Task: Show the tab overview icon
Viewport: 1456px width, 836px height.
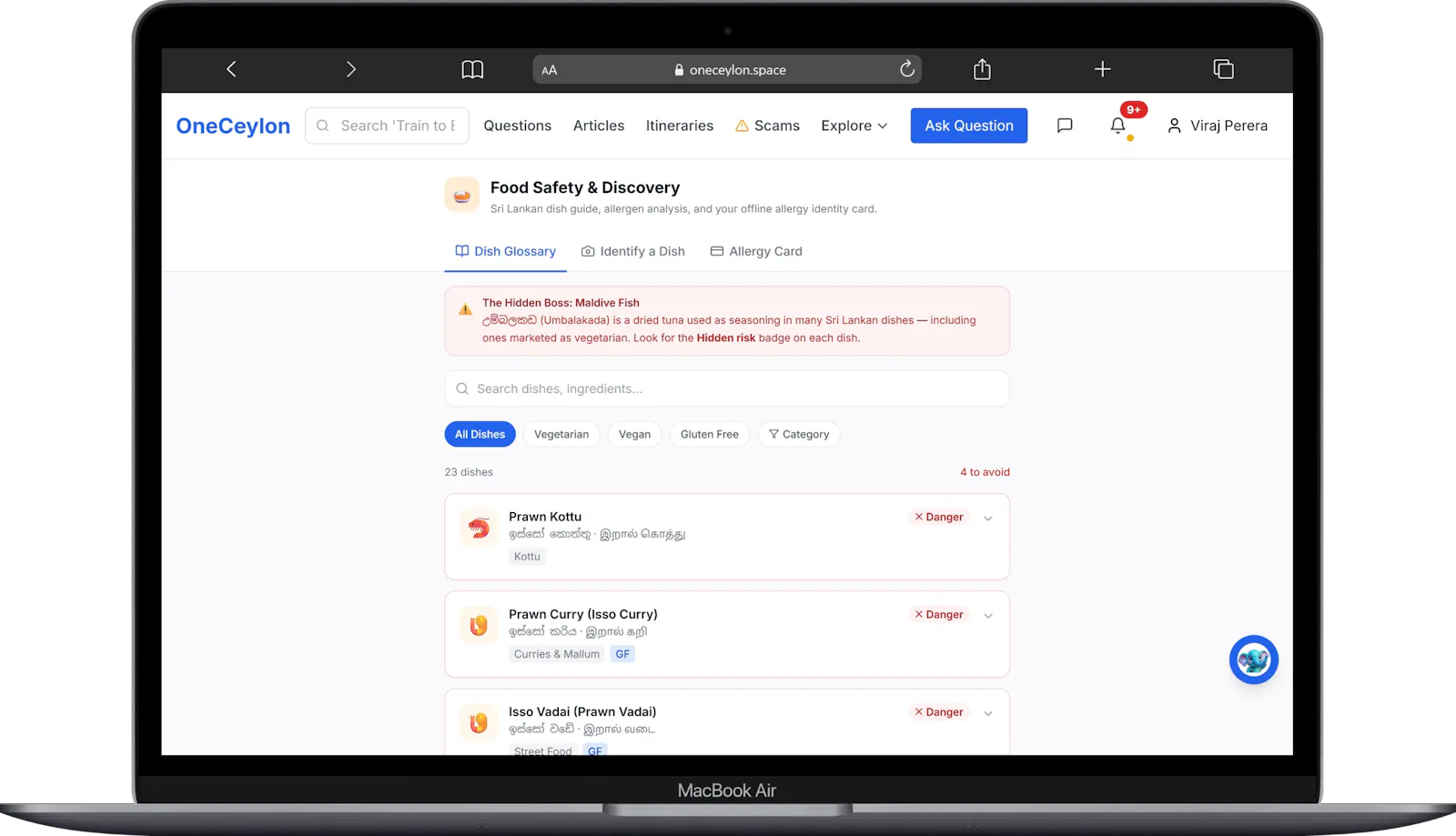Action: coord(1224,69)
